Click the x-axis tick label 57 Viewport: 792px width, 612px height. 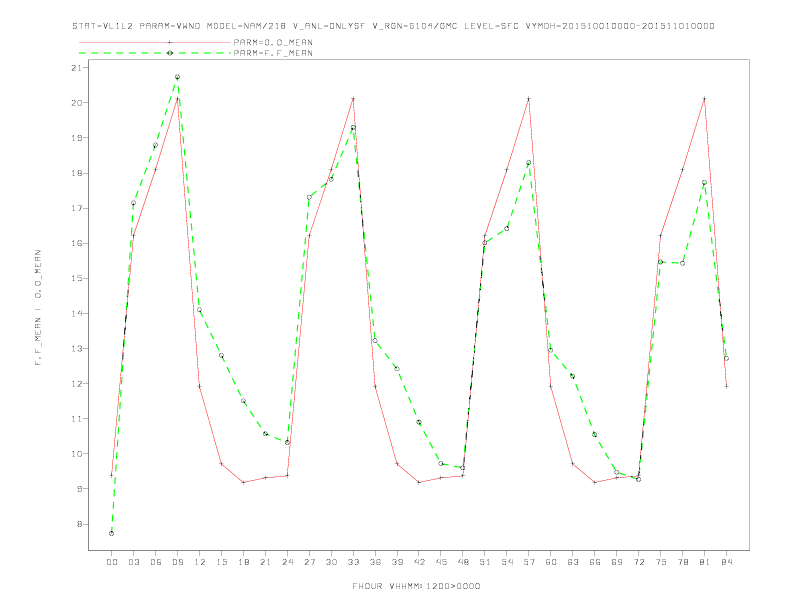click(529, 562)
